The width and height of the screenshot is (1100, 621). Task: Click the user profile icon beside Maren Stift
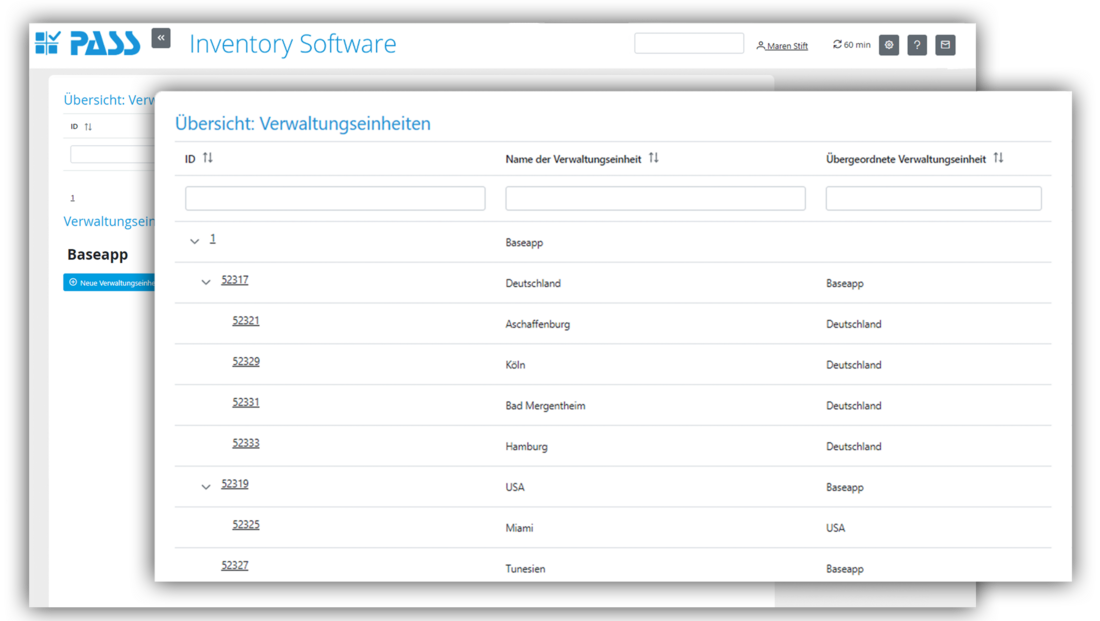click(x=762, y=45)
